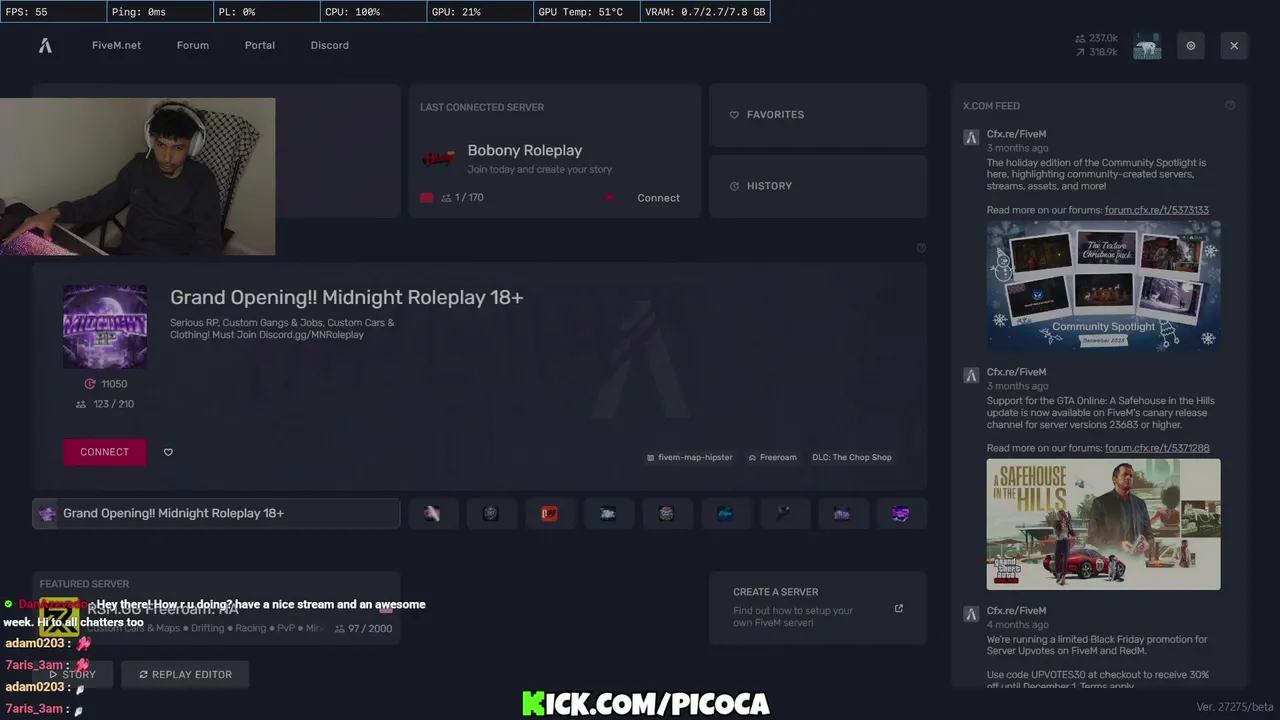Viewport: 1280px width, 720px height.
Task: Click the fivem-map-hipster tag
Action: 689,457
